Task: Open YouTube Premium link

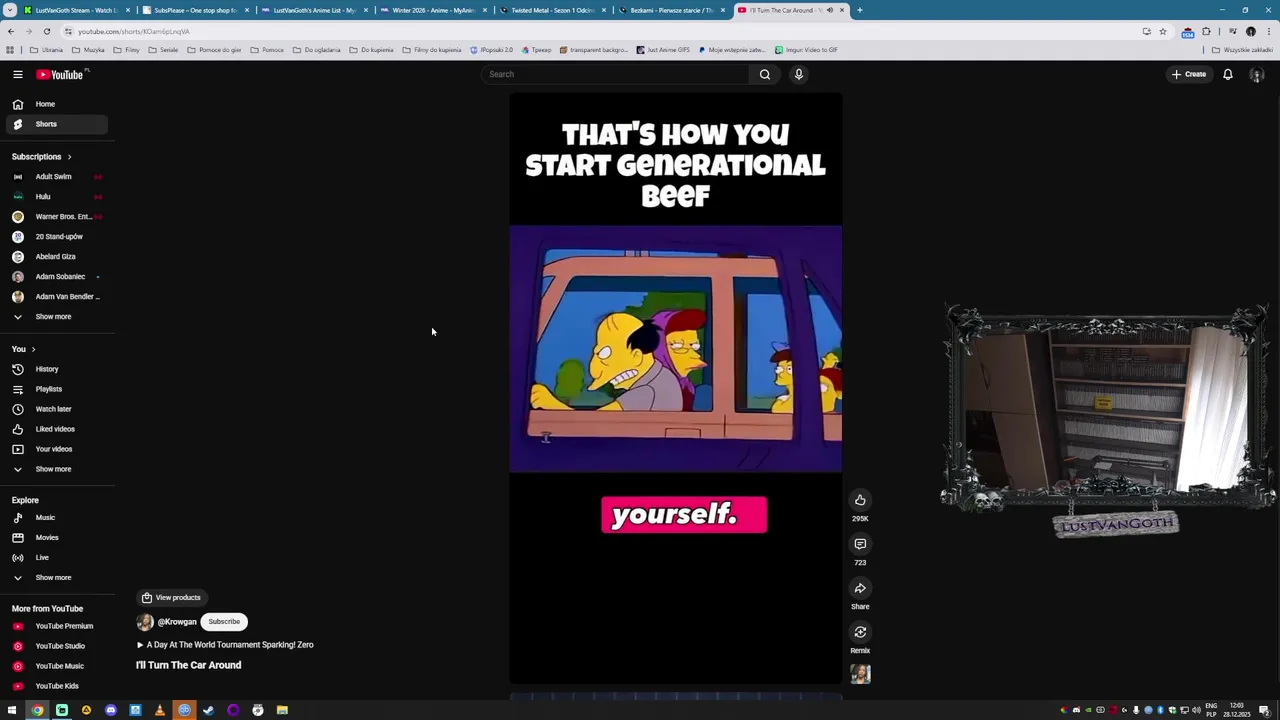Action: (x=57, y=626)
